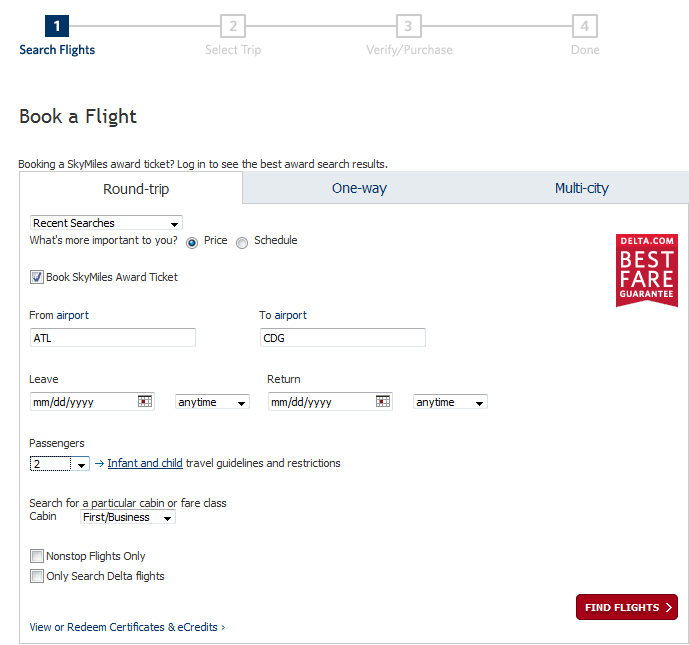Image resolution: width=689 pixels, height=645 pixels.
Task: Open the Return date calendar icon
Action: (383, 402)
